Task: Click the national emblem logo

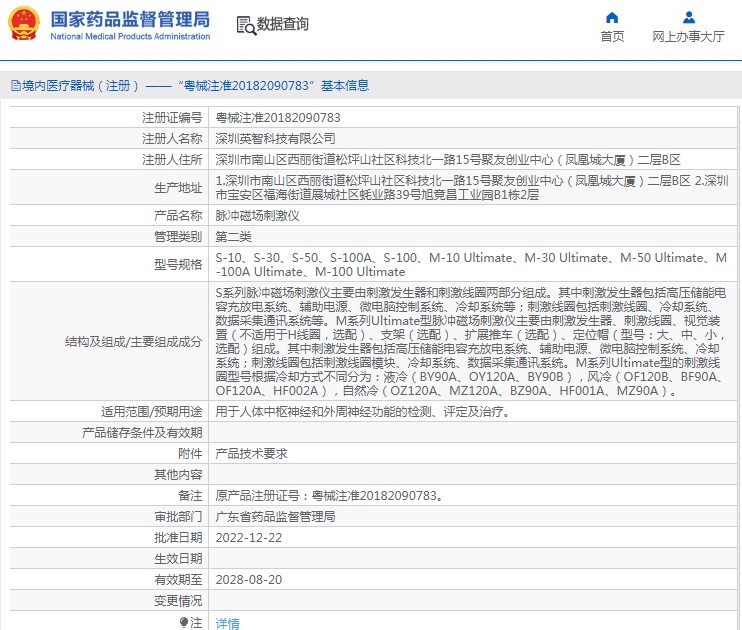Action: point(23,24)
